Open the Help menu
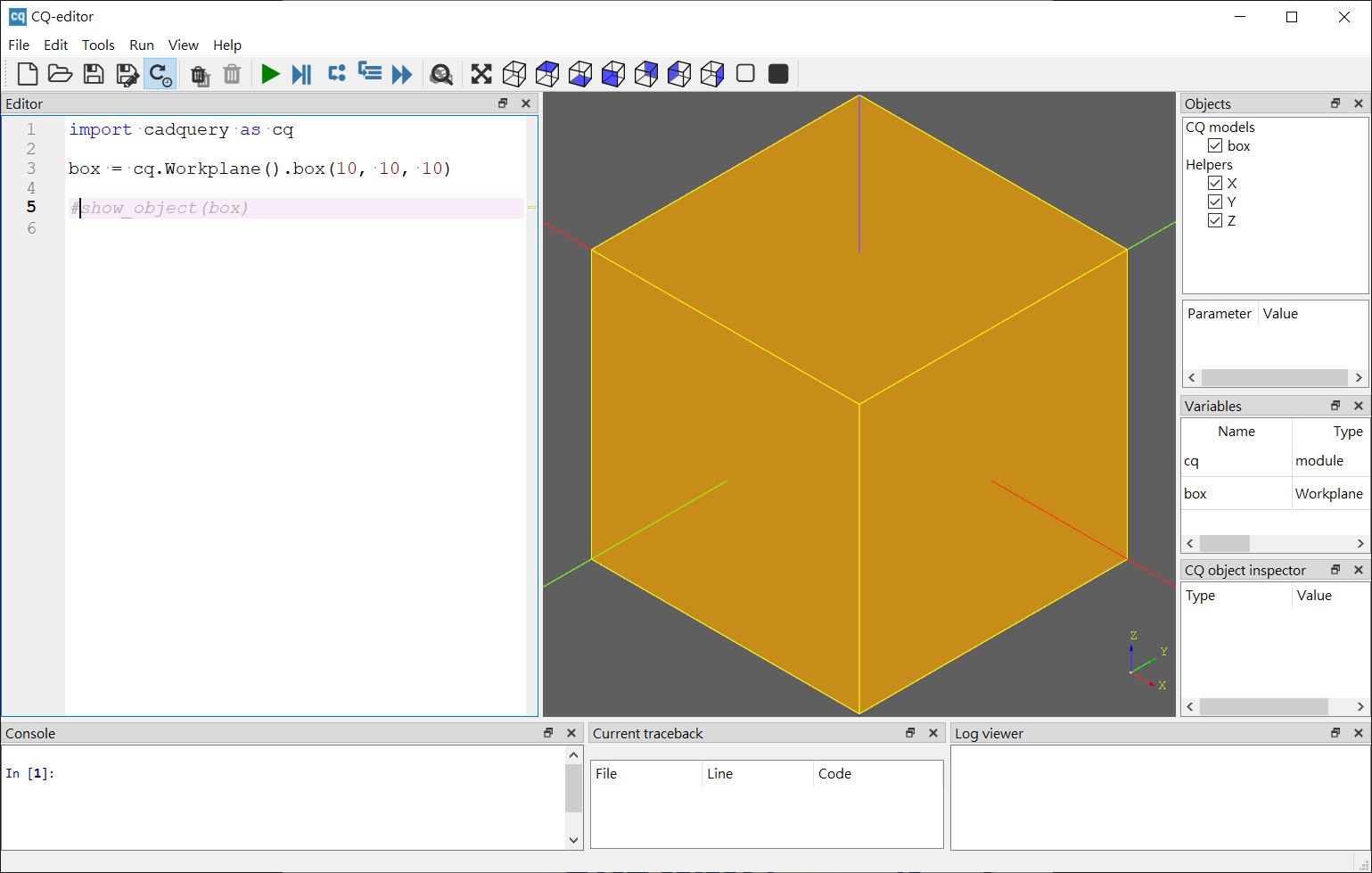Image resolution: width=1372 pixels, height=873 pixels. tap(227, 45)
